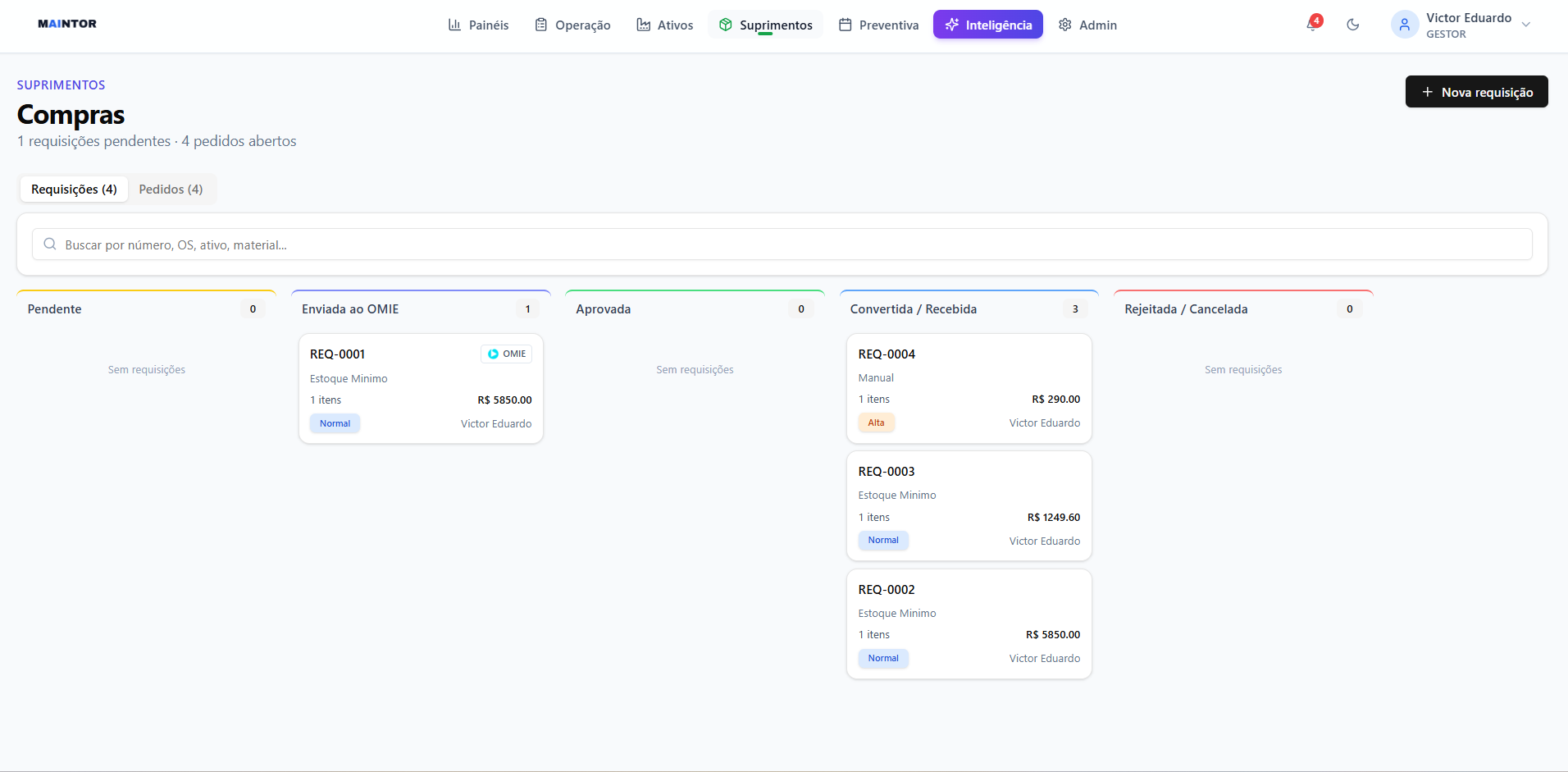The height and width of the screenshot is (772, 1568).
Task: Switch to the Requisições (4) tab
Action: coord(74,190)
